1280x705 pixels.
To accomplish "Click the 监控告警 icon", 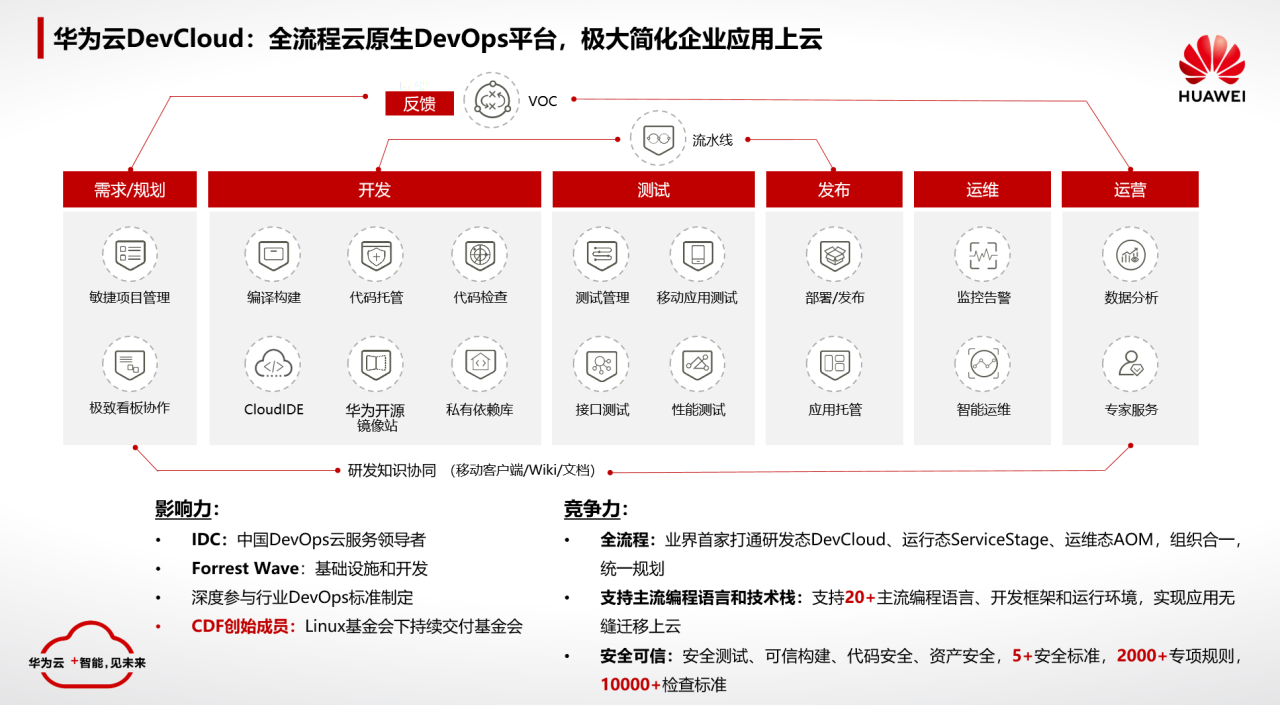I will coord(982,254).
